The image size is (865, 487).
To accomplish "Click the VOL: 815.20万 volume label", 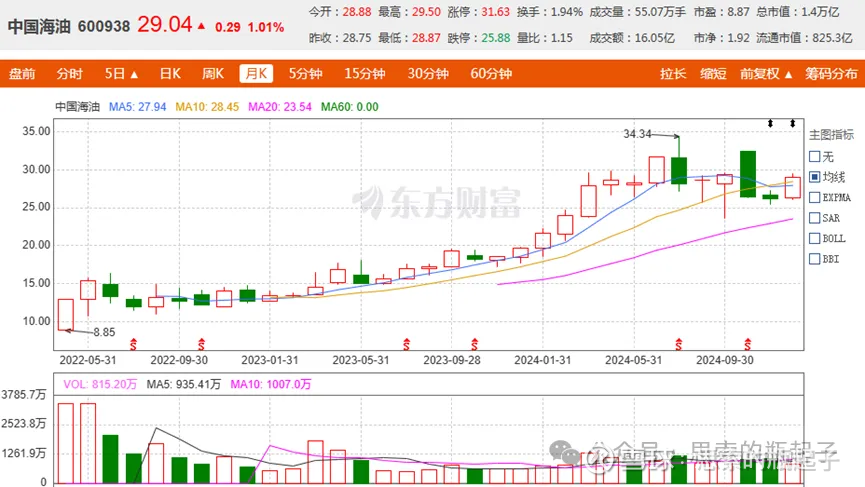I will coord(100,384).
